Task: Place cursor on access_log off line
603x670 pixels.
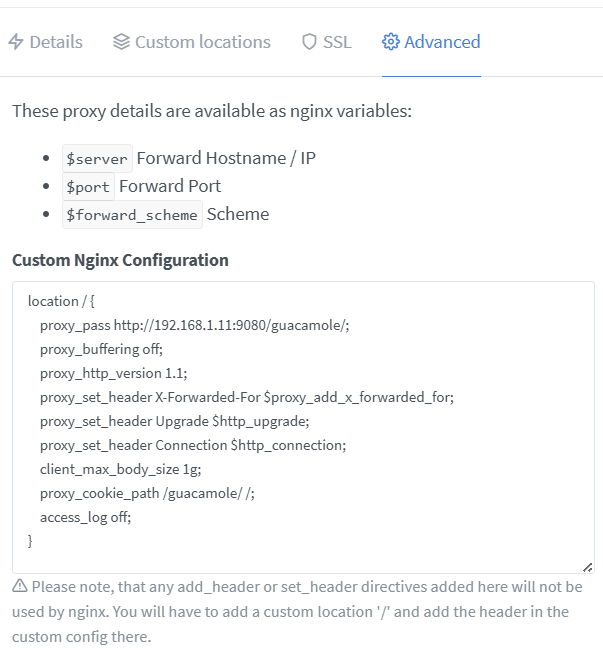Action: click(86, 517)
